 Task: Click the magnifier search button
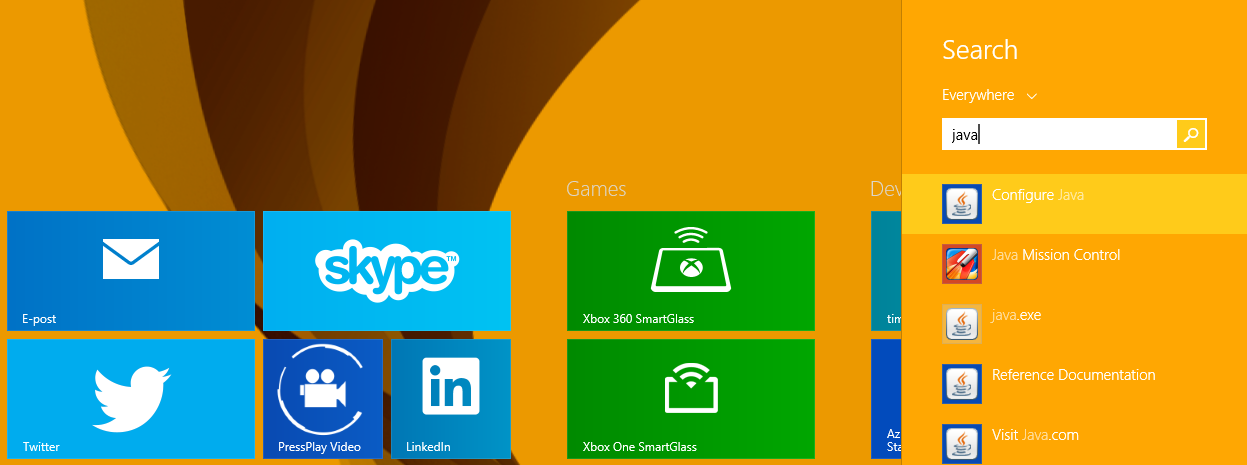(x=1191, y=134)
